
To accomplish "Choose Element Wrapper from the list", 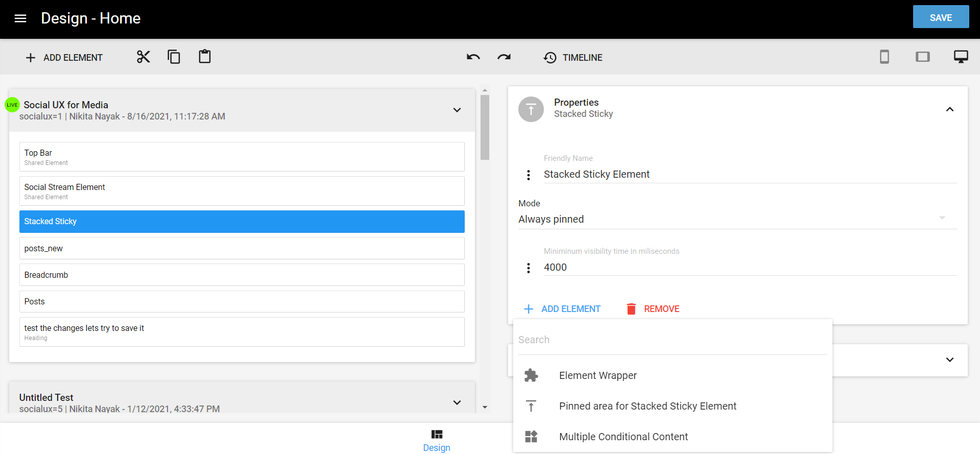I will point(597,376).
